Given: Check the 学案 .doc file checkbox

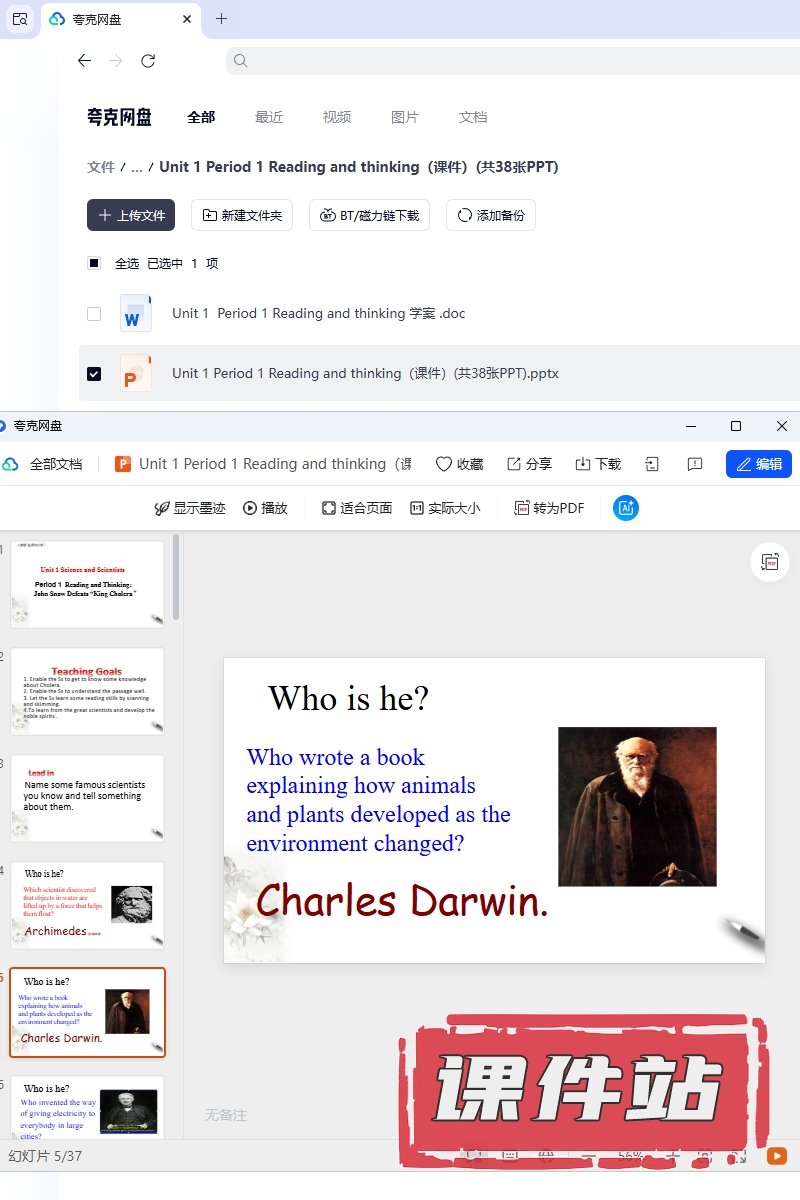Looking at the screenshot, I should click(x=94, y=314).
